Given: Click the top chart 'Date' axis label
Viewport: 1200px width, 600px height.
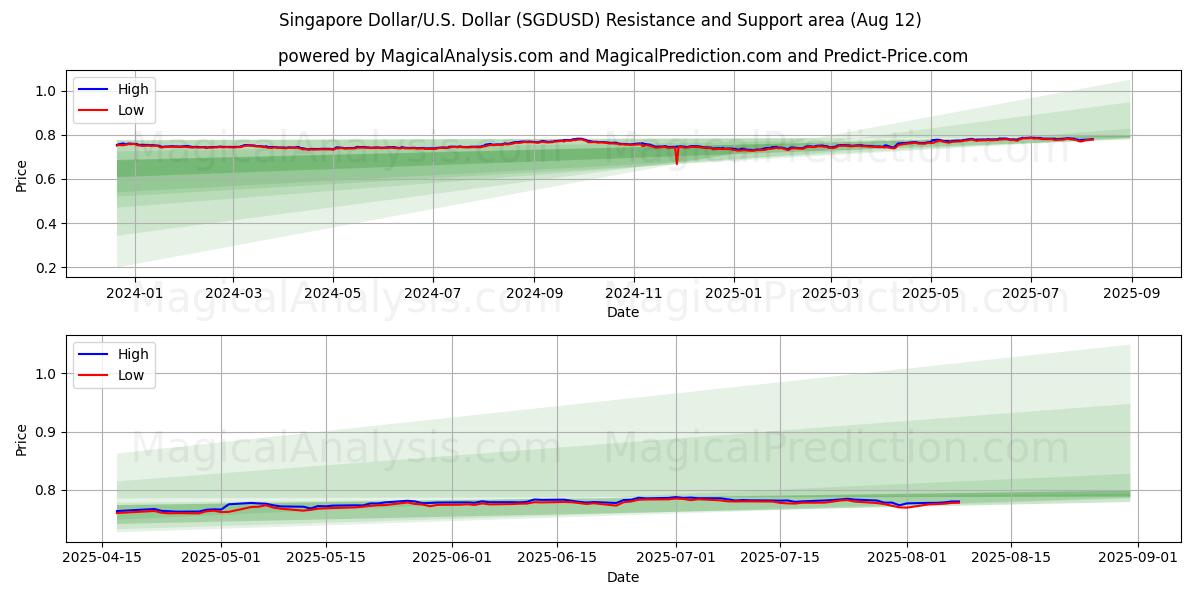Looking at the screenshot, I should 622,312.
